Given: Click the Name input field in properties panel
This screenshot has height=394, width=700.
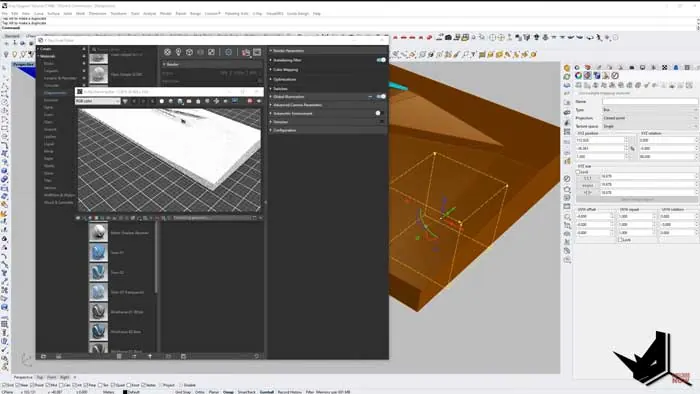Looking at the screenshot, I should coord(650,102).
